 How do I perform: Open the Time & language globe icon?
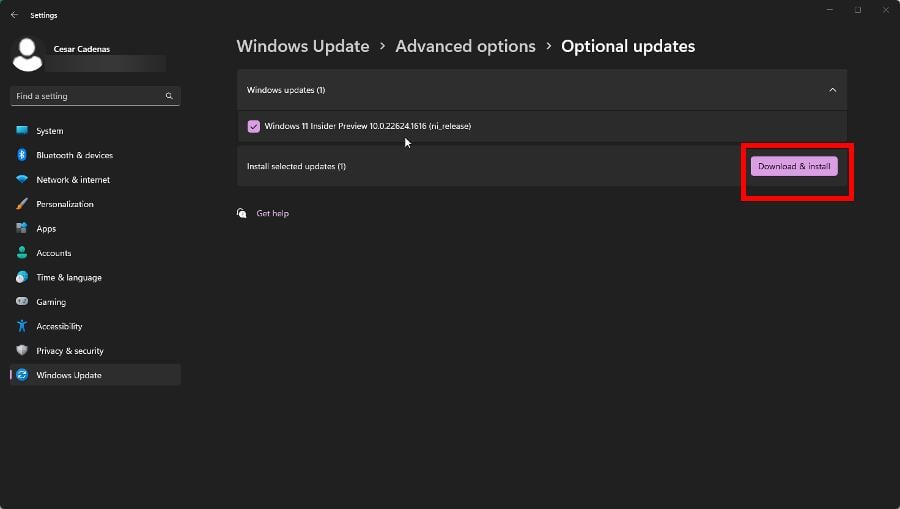pos(22,277)
